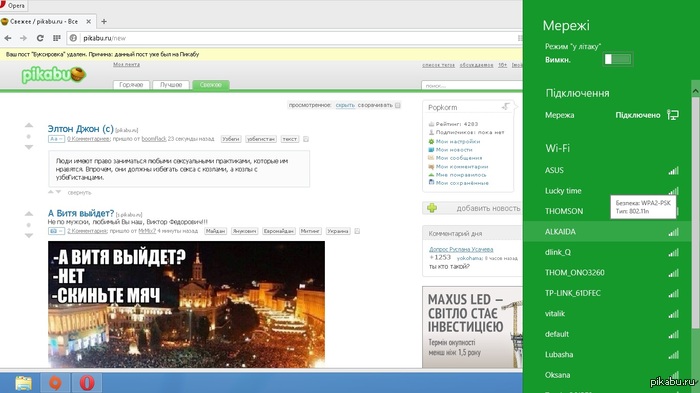
Task: Open author boomflack's profile
Action: point(154,139)
